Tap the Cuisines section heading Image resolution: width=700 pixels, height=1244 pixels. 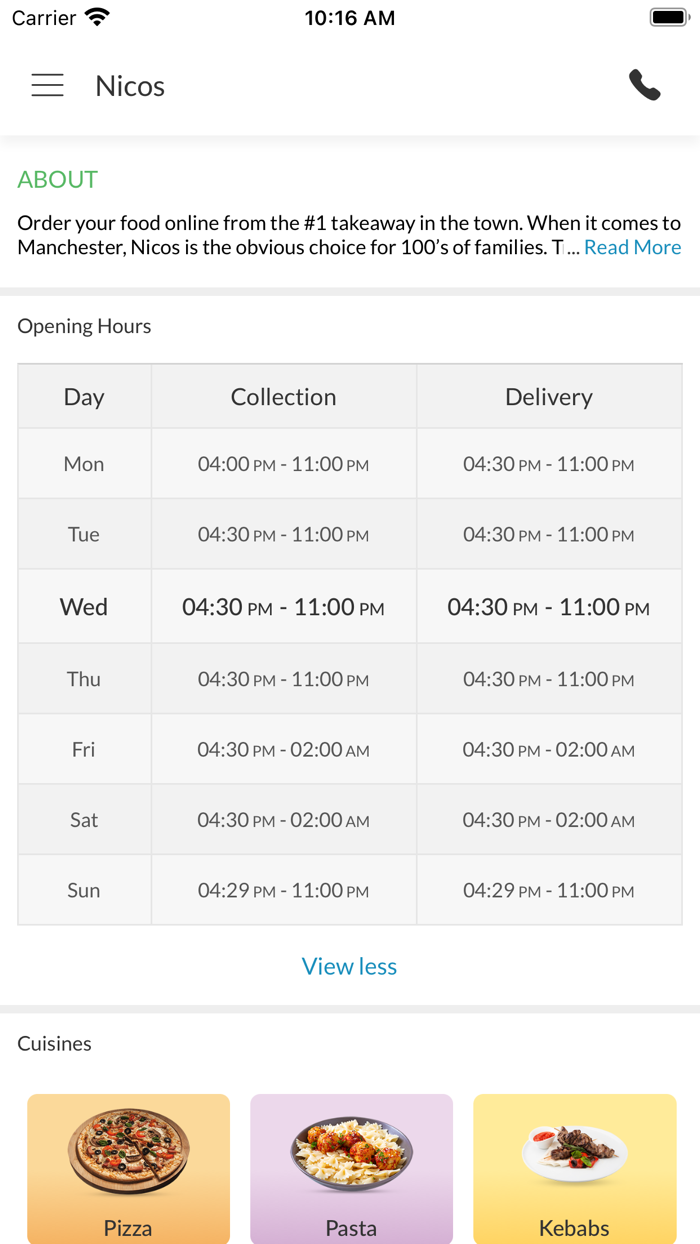pos(55,1044)
